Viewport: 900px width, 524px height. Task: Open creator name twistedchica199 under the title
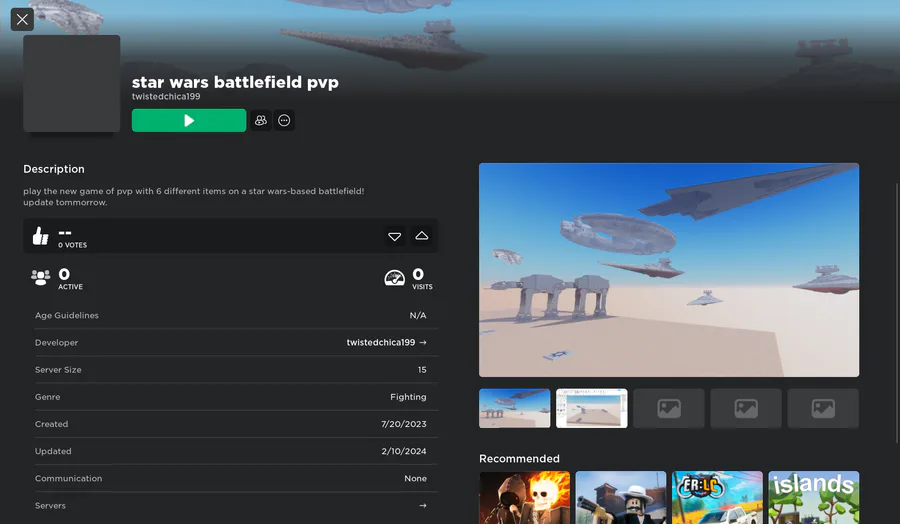166,96
